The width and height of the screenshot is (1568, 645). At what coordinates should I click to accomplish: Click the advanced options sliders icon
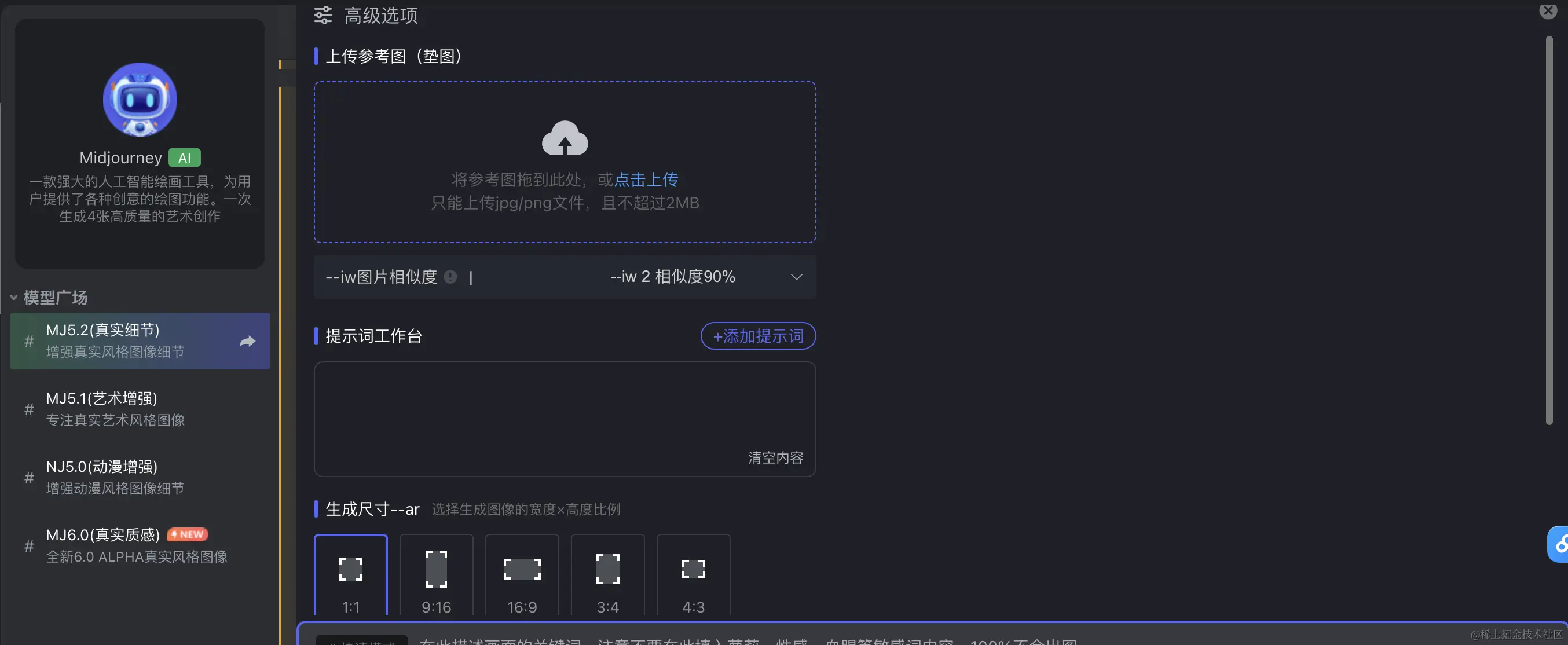coord(323,15)
